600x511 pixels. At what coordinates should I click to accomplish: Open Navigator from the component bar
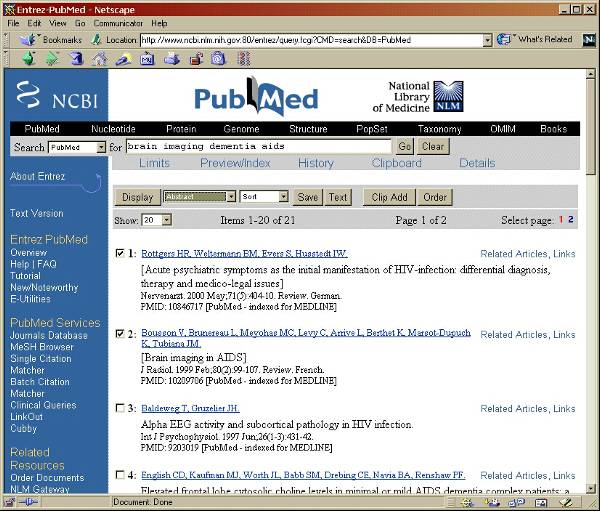(467, 502)
